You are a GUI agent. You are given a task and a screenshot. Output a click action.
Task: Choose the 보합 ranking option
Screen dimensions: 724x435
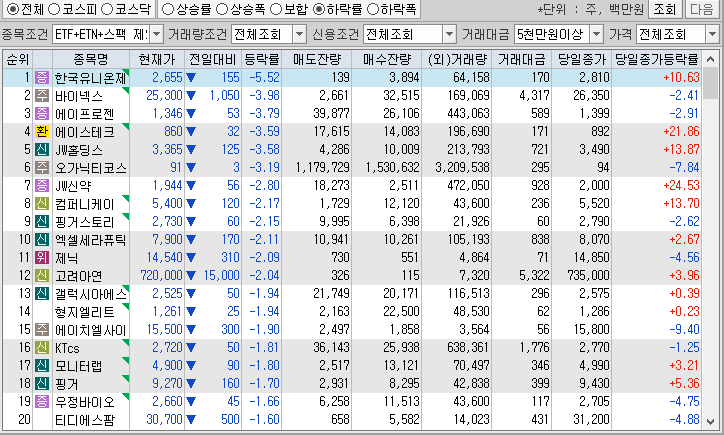pos(276,9)
